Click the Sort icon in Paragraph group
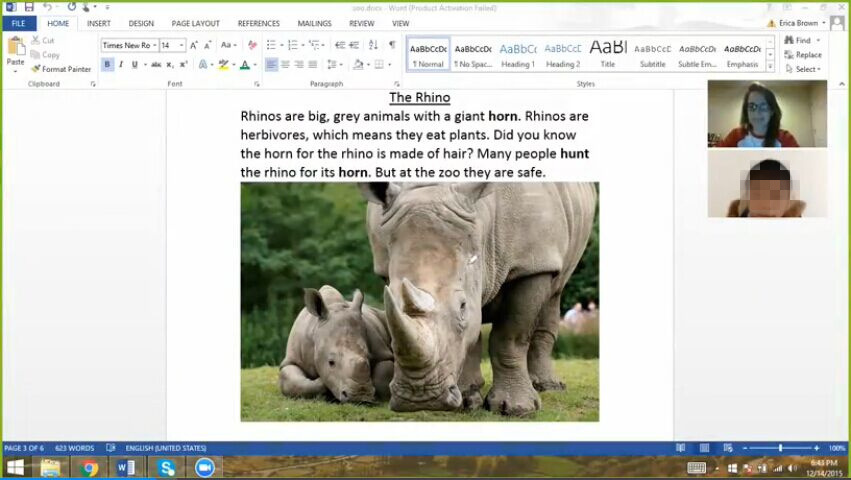The image size is (851, 480). (x=373, y=45)
